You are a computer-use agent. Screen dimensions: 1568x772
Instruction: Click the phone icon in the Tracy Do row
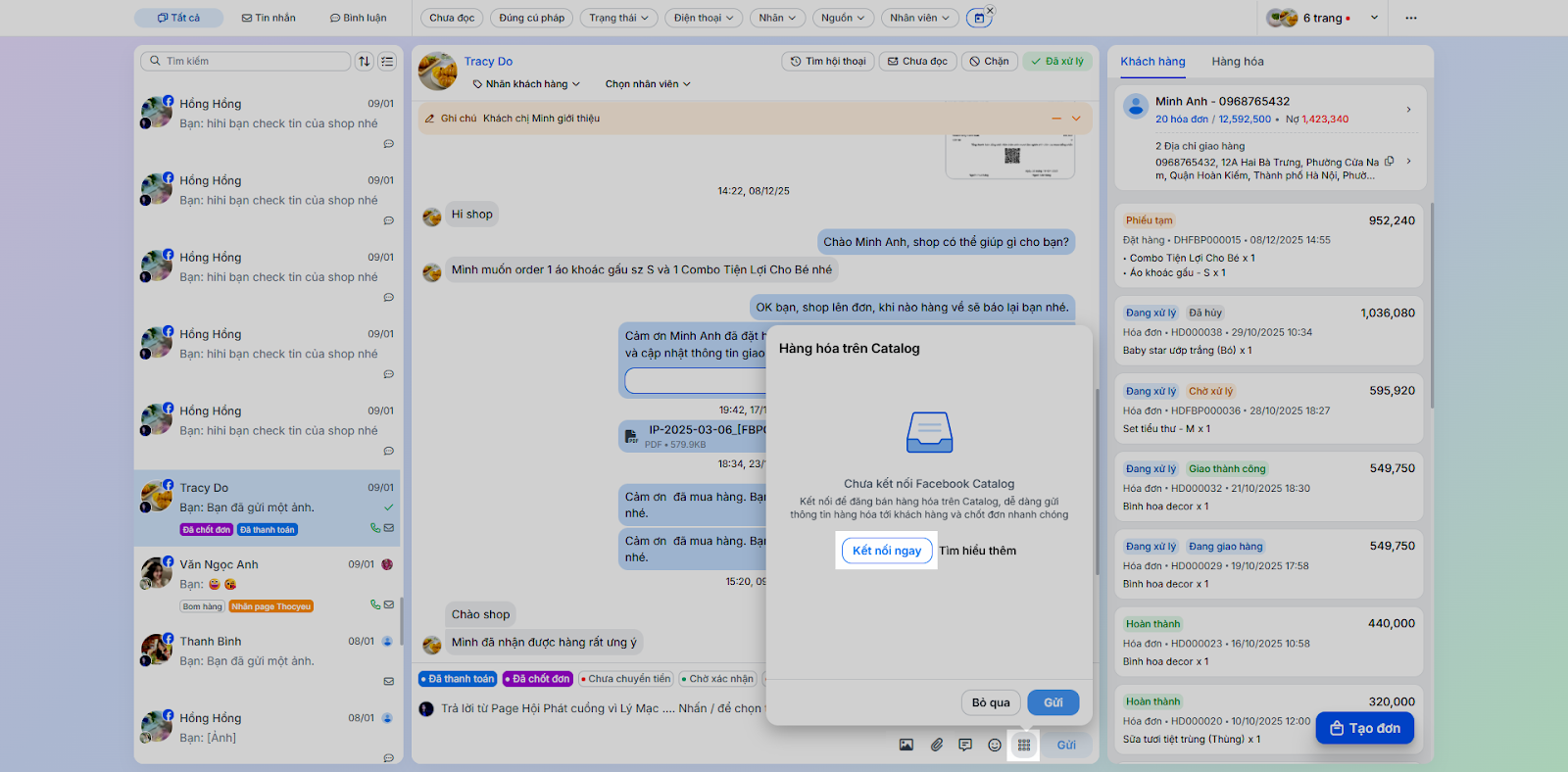[x=375, y=527]
